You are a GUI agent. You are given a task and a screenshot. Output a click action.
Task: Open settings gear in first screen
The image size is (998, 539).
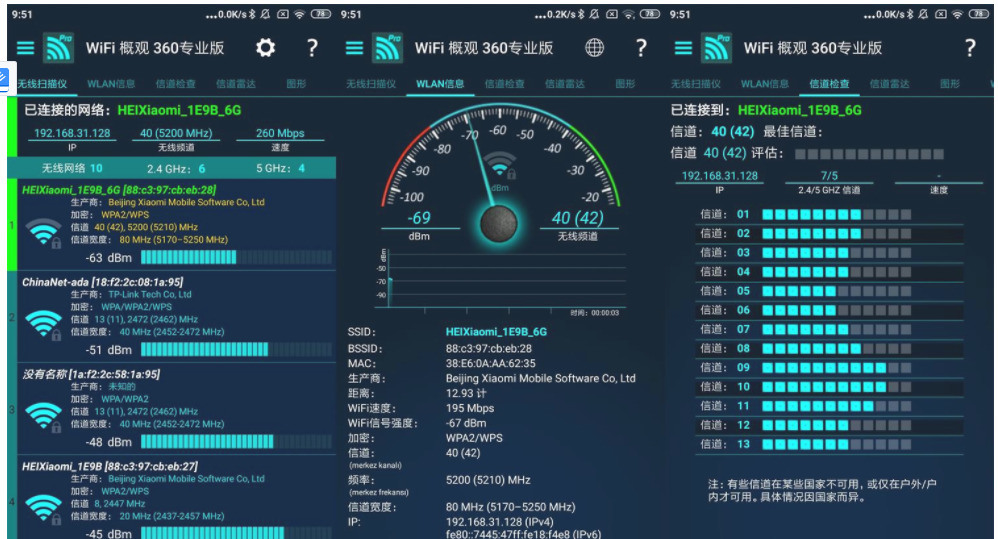(x=265, y=48)
